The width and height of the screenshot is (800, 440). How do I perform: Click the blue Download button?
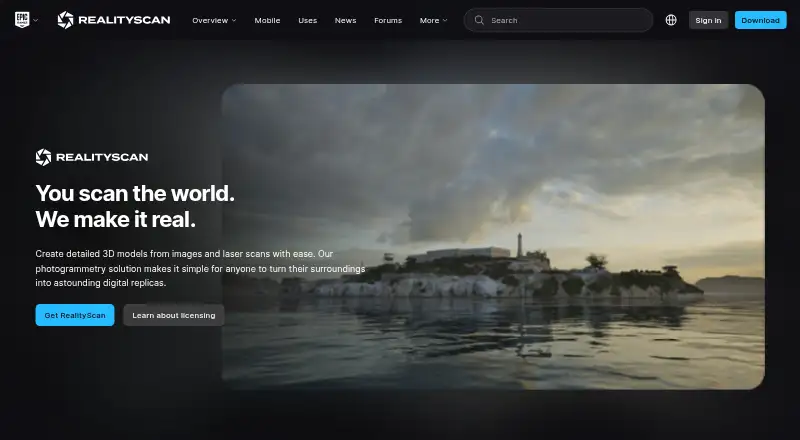[760, 20]
